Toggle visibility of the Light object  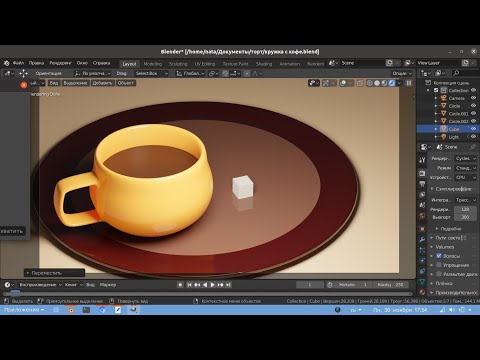(x=473, y=137)
